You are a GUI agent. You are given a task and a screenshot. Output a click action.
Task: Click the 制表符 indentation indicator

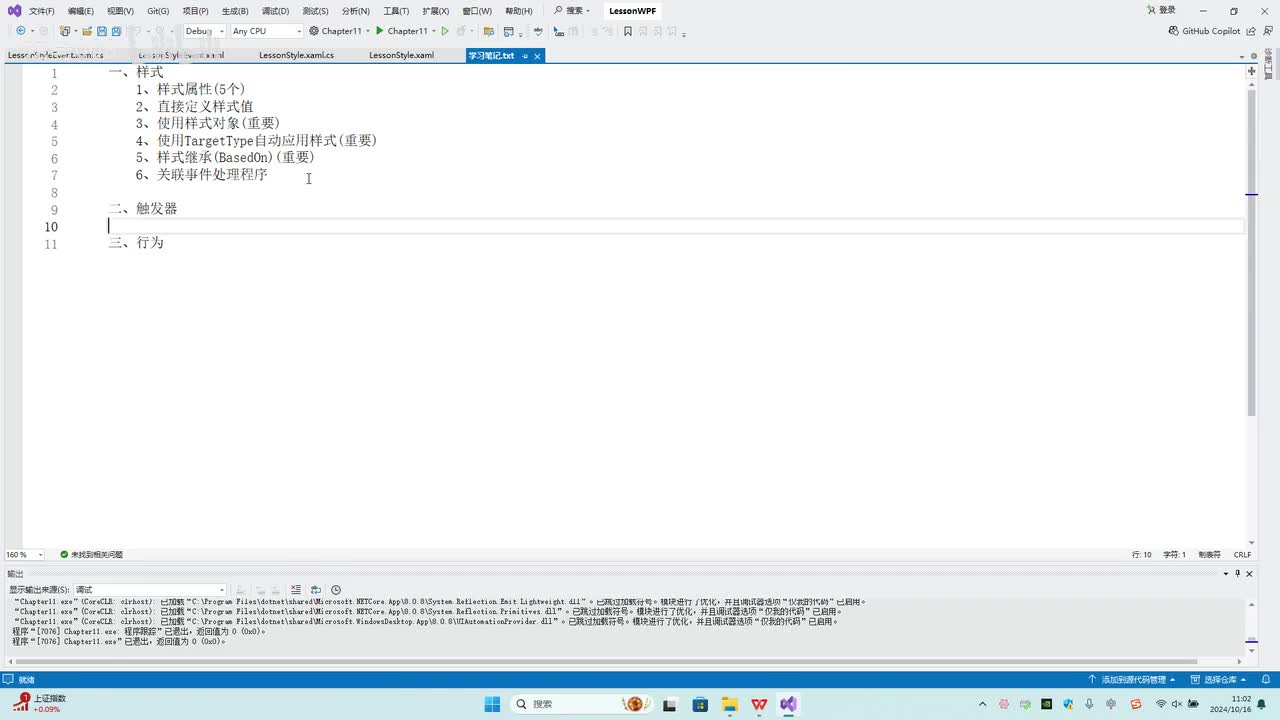tap(1209, 554)
